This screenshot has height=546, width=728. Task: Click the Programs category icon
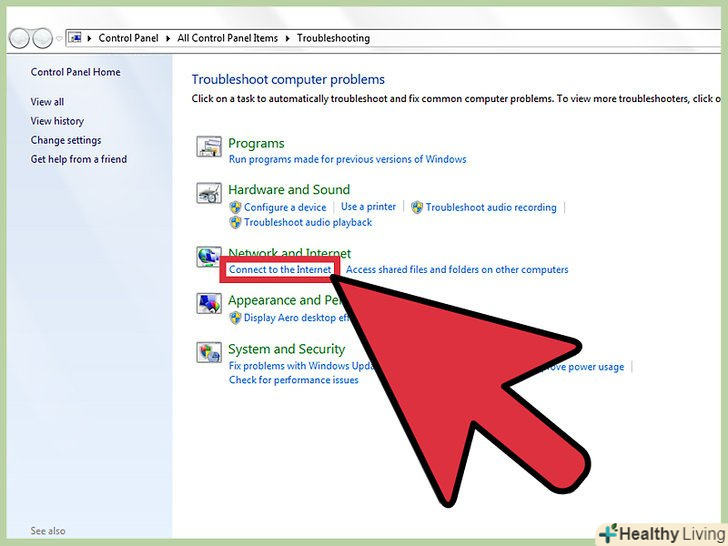pyautogui.click(x=208, y=147)
